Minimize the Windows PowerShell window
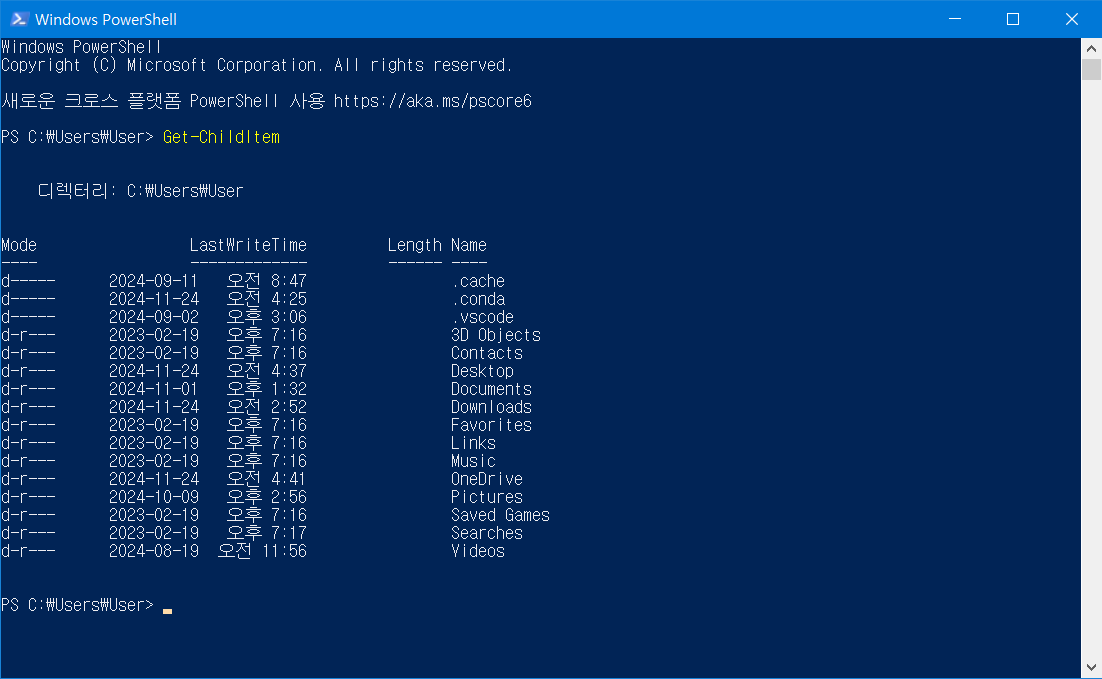Image resolution: width=1102 pixels, height=679 pixels. (954, 19)
